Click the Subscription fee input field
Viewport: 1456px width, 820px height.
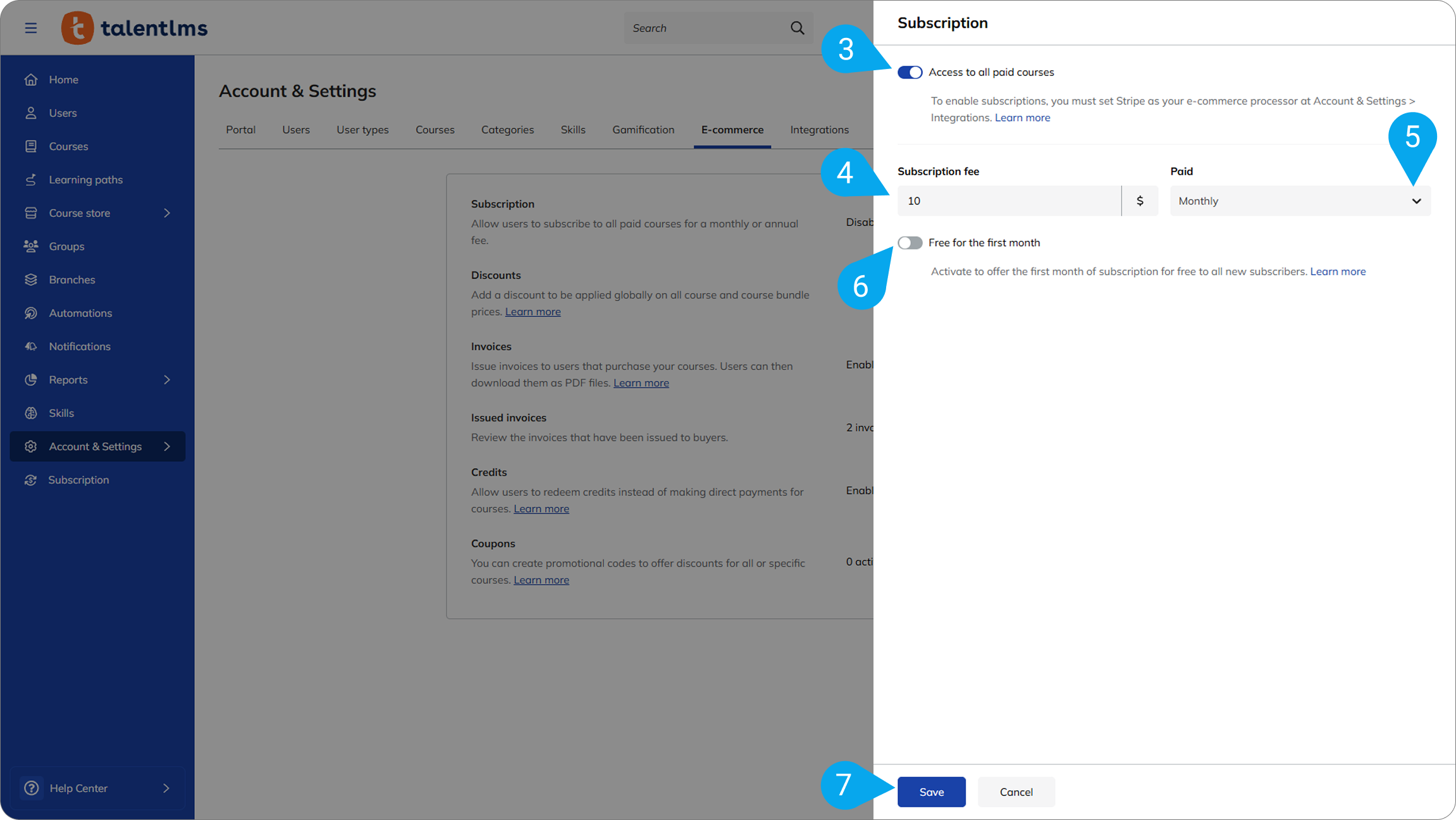coord(1008,201)
